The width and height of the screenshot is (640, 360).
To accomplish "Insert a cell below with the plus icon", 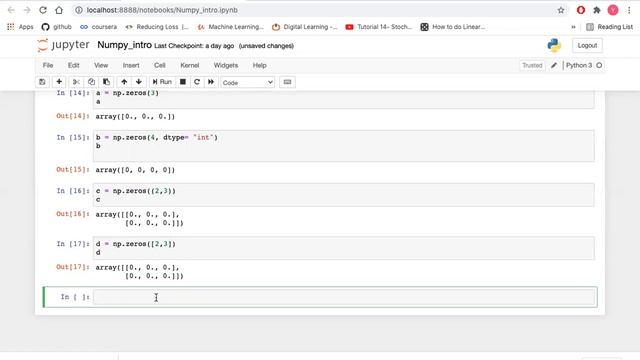I will click(x=59, y=82).
